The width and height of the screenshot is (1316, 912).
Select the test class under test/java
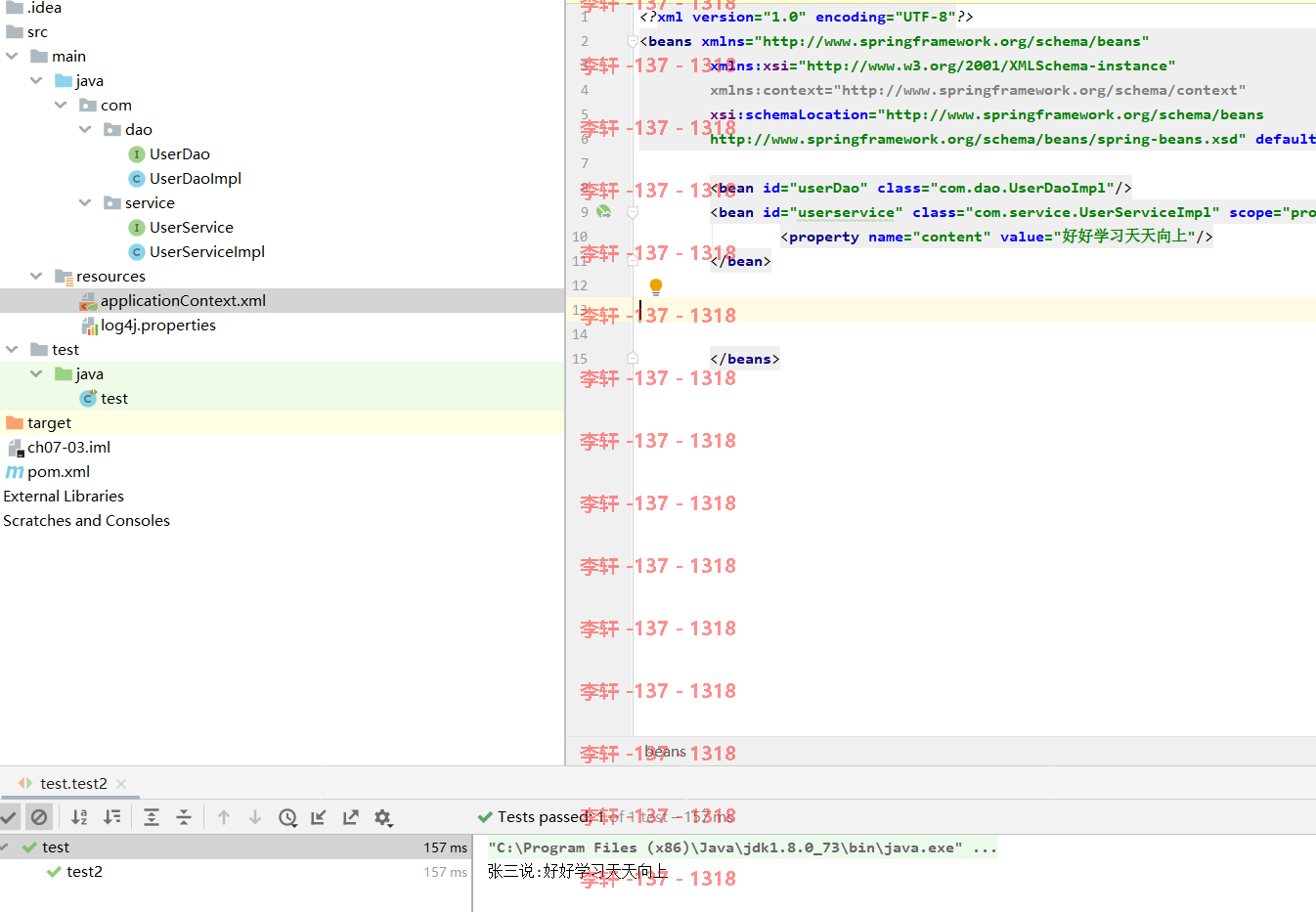click(104, 399)
